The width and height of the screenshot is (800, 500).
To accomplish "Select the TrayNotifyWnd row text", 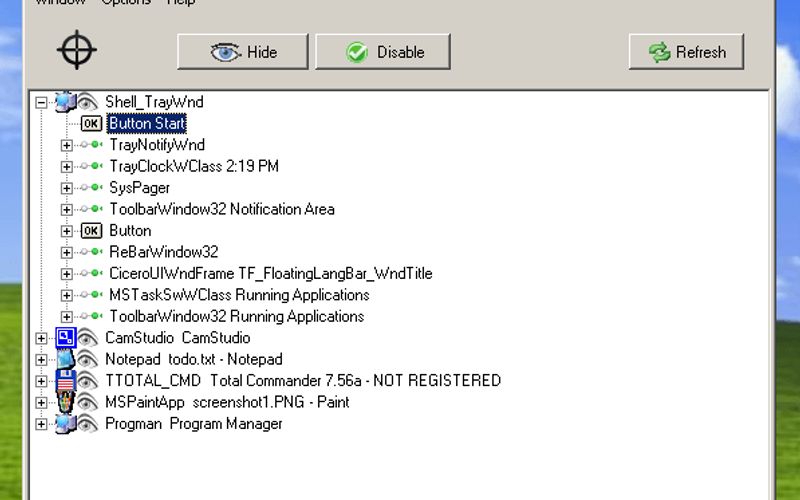I will click(x=157, y=145).
